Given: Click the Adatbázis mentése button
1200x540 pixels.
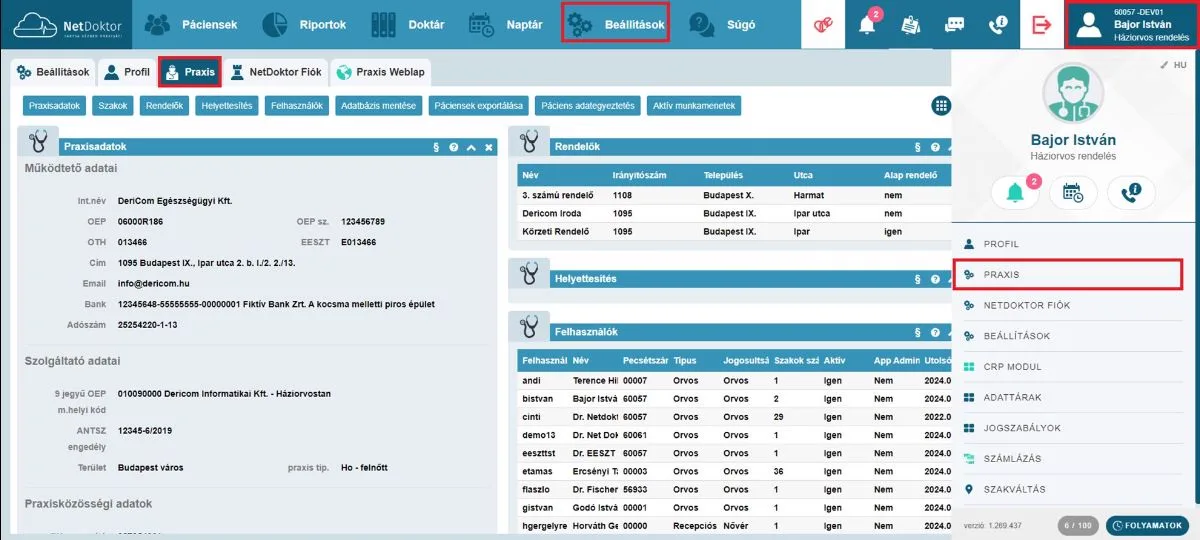Looking at the screenshot, I should pyautogui.click(x=379, y=105).
